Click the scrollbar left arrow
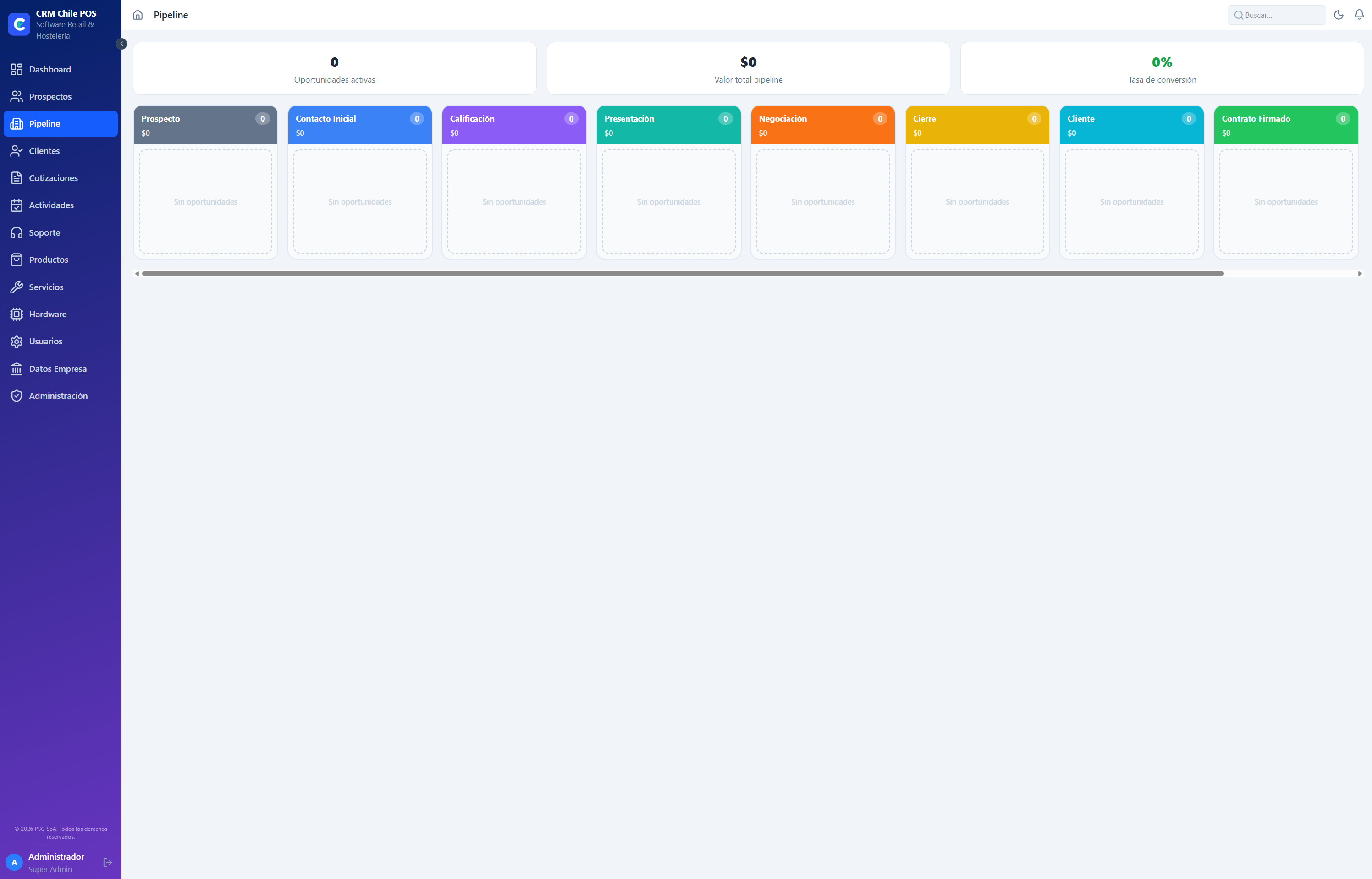Screen dimensions: 1372x879 tap(137, 273)
